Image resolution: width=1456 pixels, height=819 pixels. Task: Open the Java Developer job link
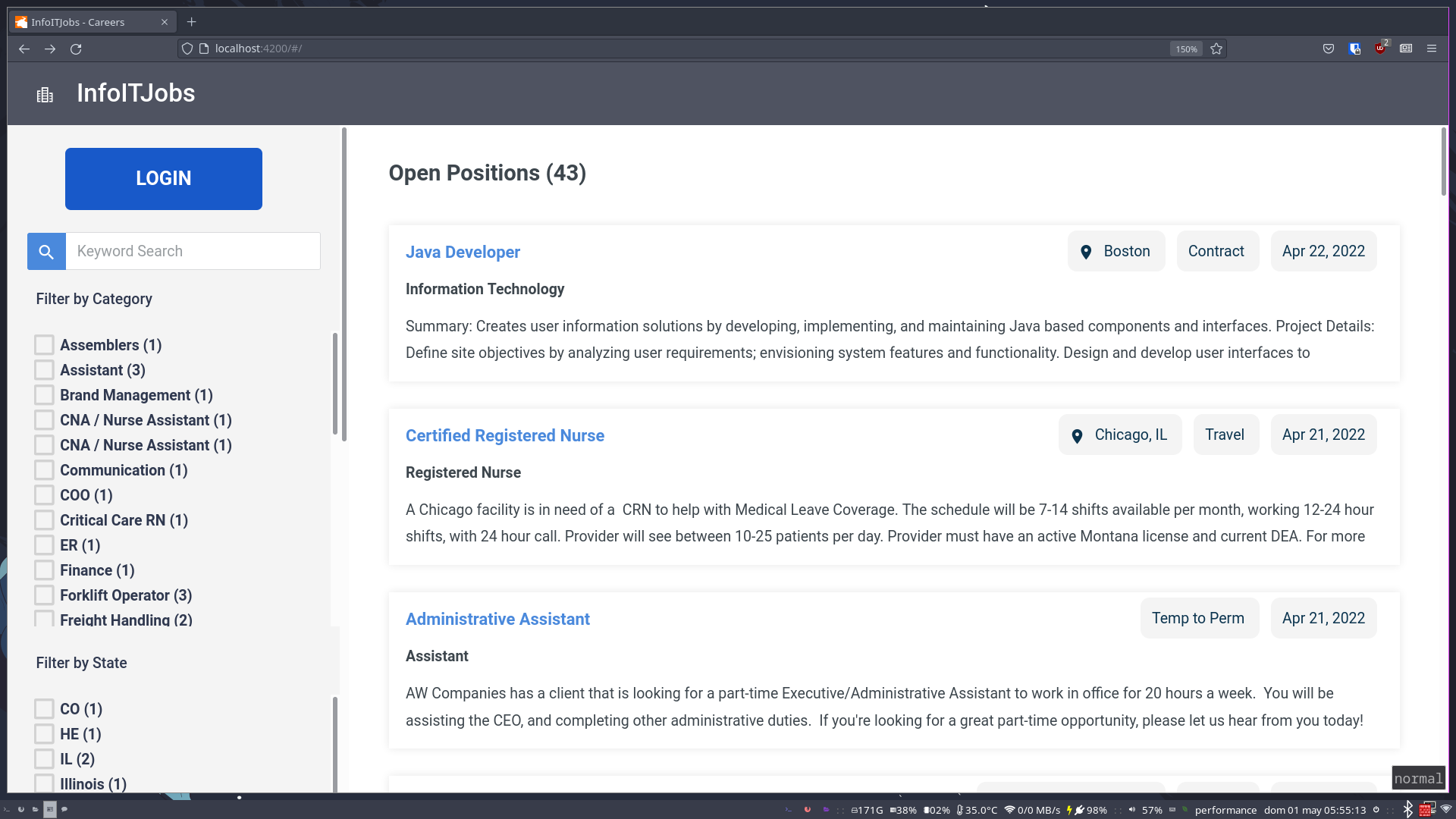[463, 252]
